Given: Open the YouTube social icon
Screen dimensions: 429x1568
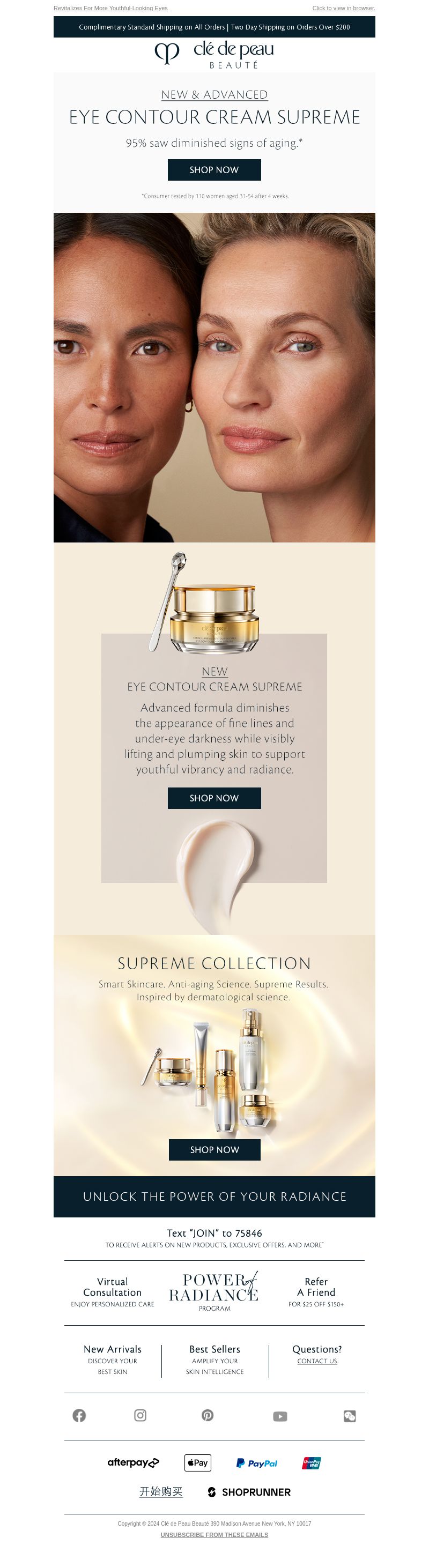Looking at the screenshot, I should tap(280, 1416).
